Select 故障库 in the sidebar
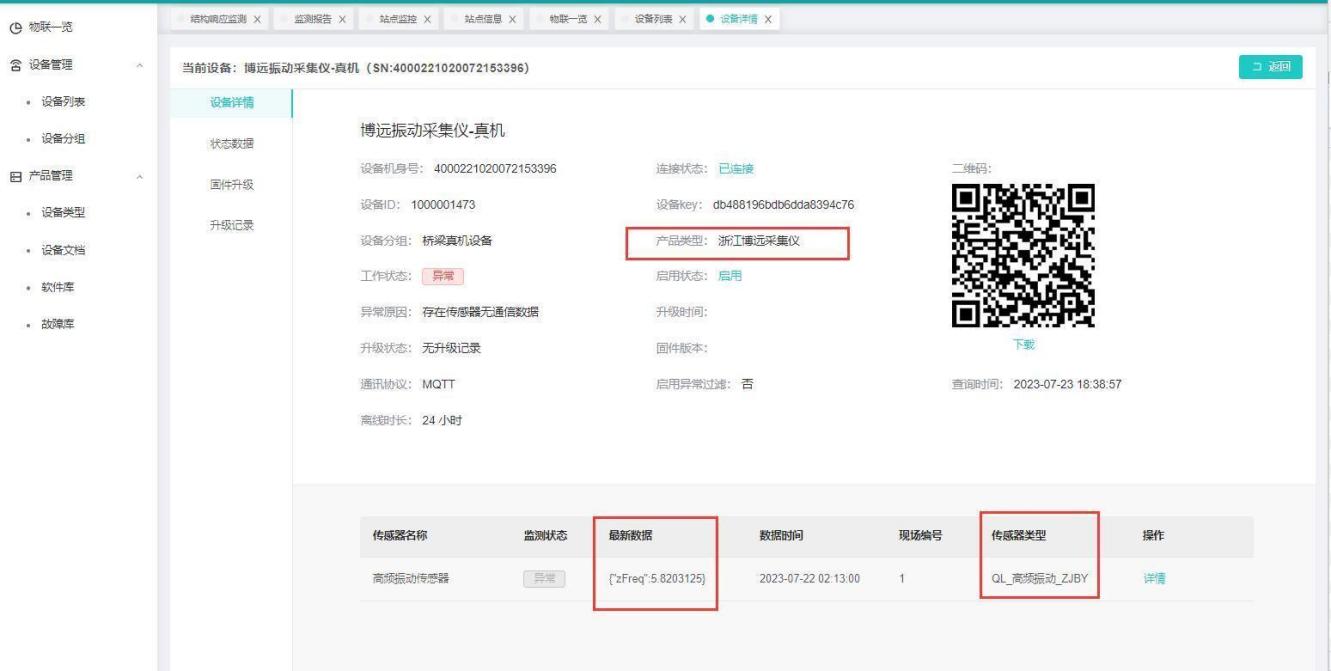The image size is (1331, 671). tap(58, 325)
